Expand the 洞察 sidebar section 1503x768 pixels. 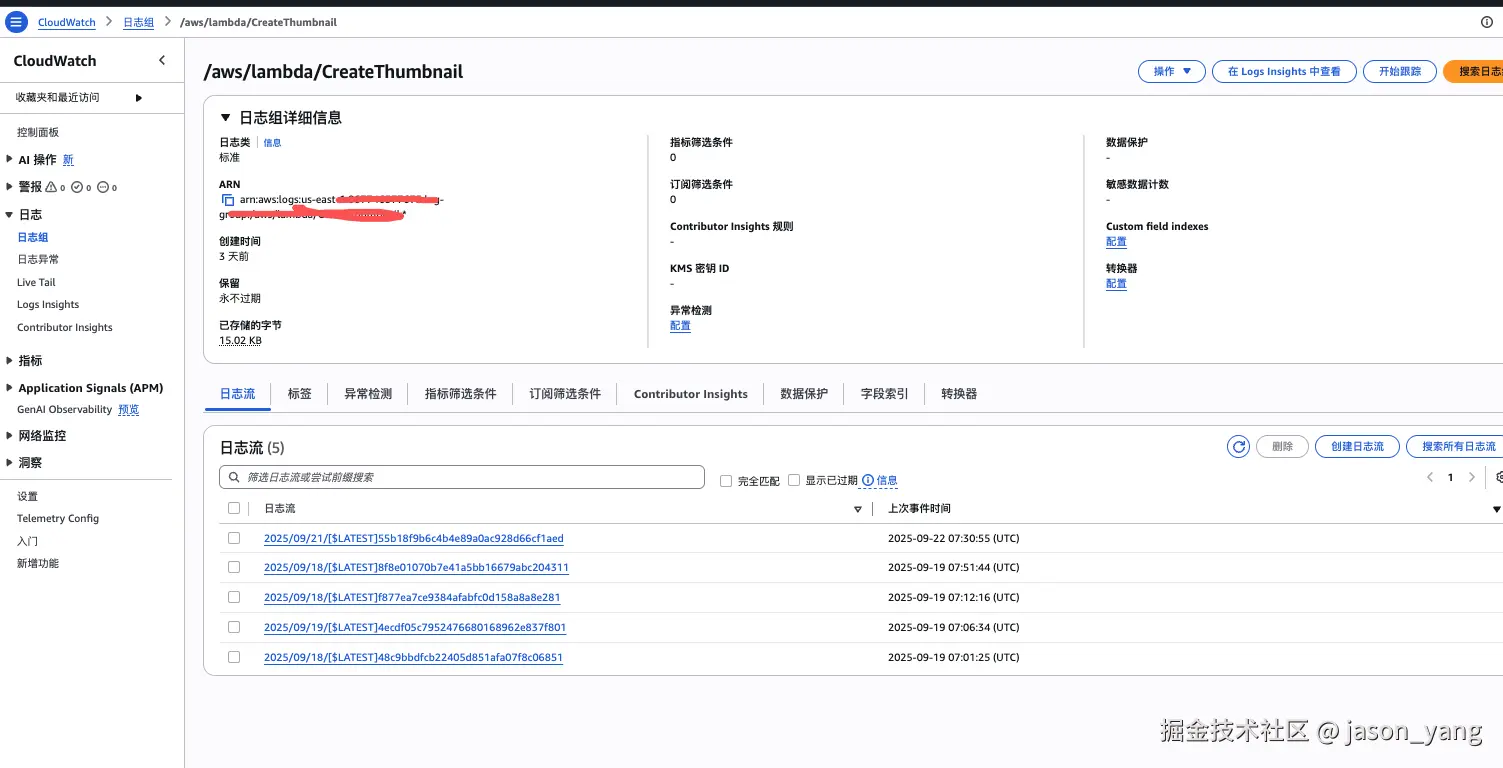click(x=10, y=463)
